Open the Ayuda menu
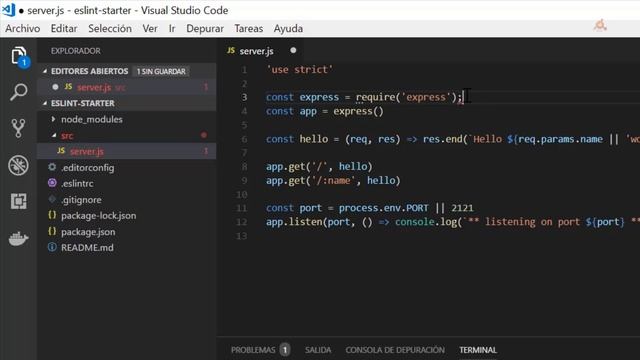The height and width of the screenshot is (360, 640). pyautogui.click(x=288, y=29)
